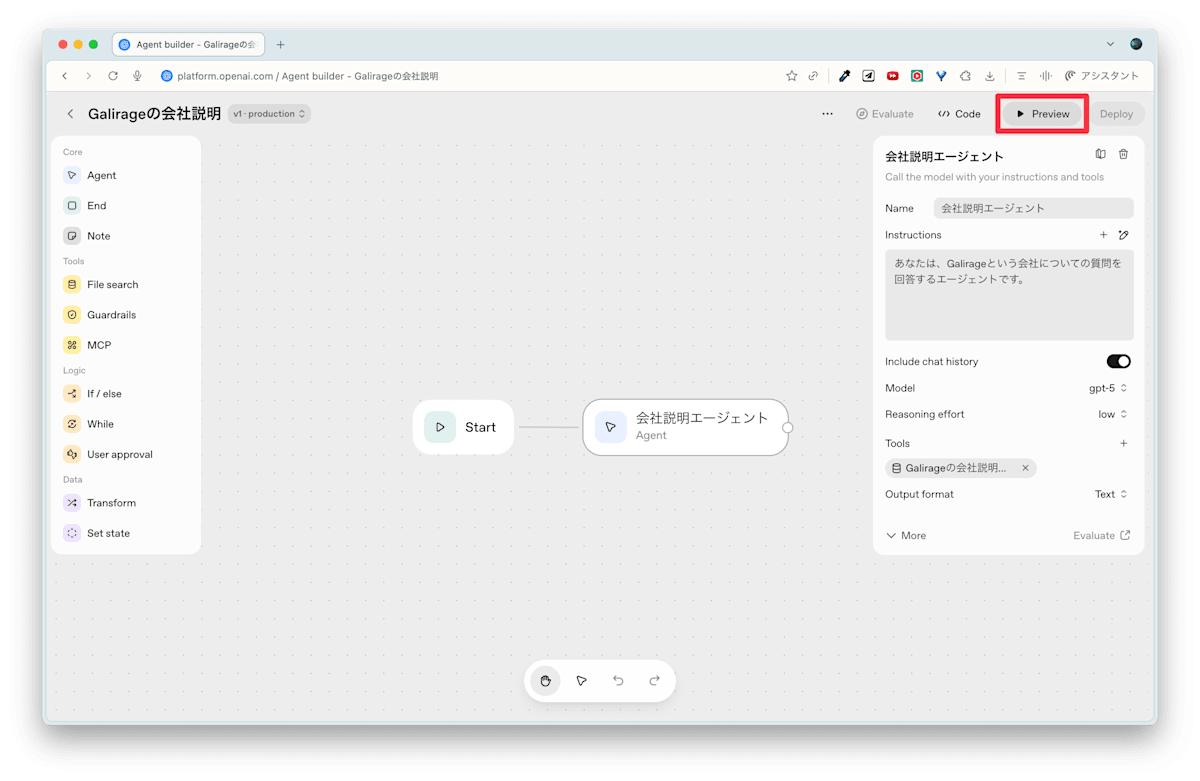Add context with Instructions plus icon
This screenshot has width=1200, height=781.
pos(1104,235)
